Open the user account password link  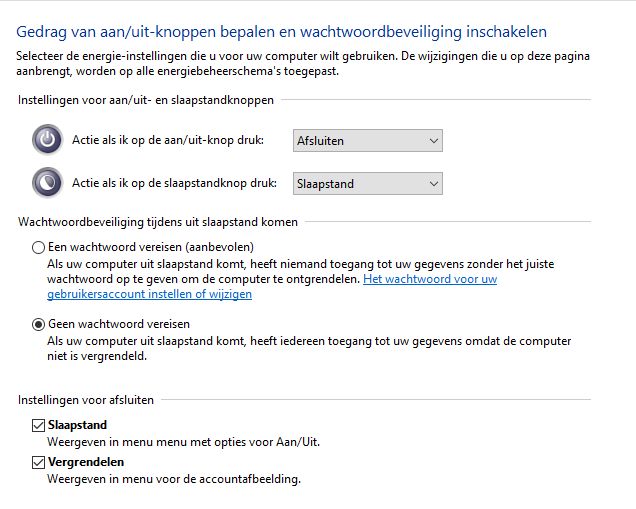pos(430,279)
